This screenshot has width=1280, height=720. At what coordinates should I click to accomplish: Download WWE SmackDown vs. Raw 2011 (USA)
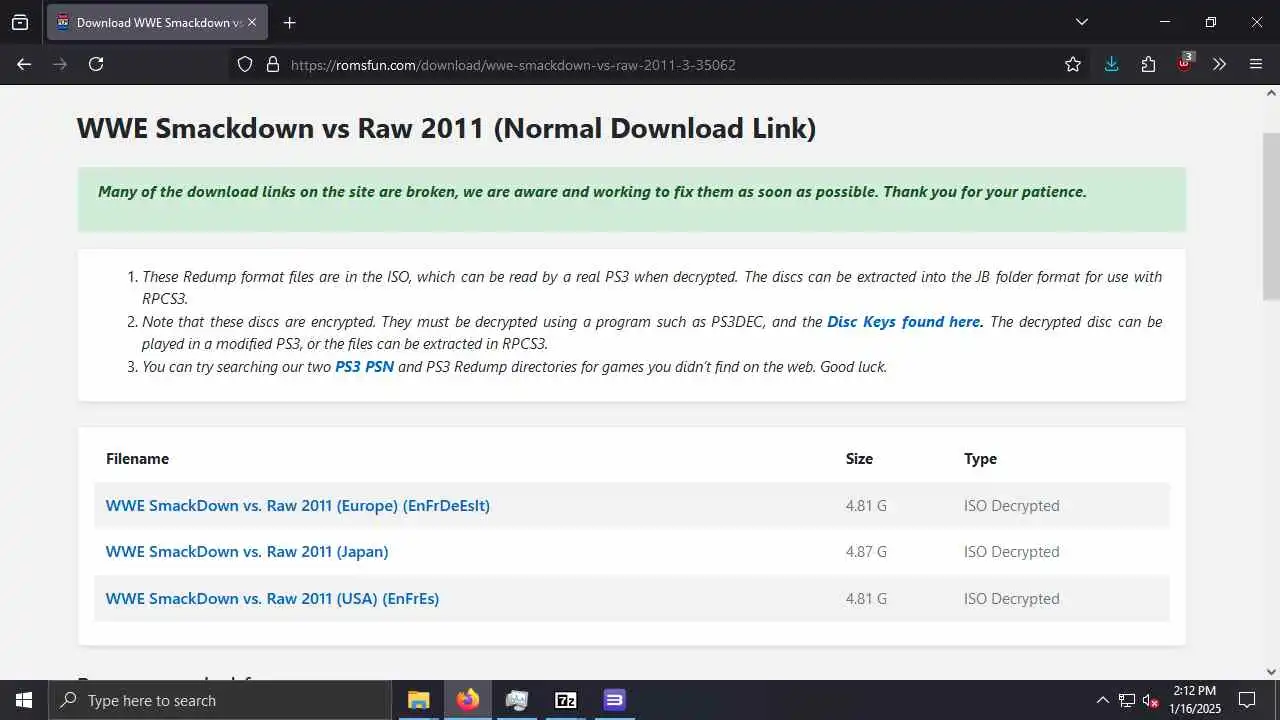coord(272,599)
